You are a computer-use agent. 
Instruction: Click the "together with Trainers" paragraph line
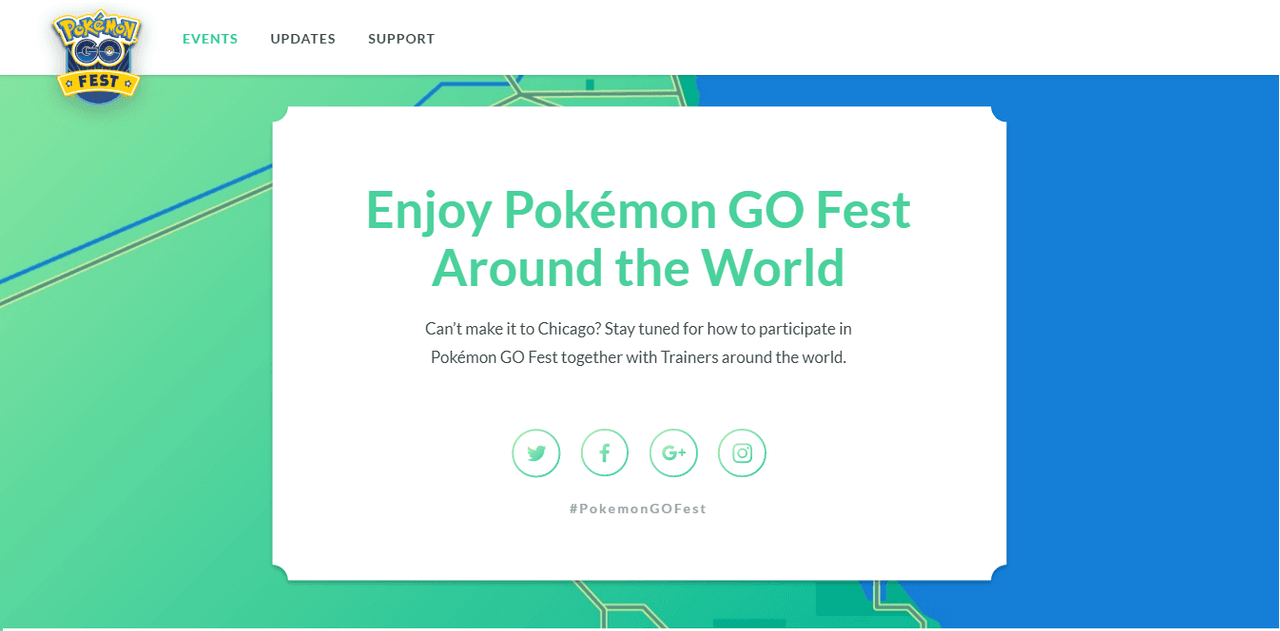coord(638,357)
